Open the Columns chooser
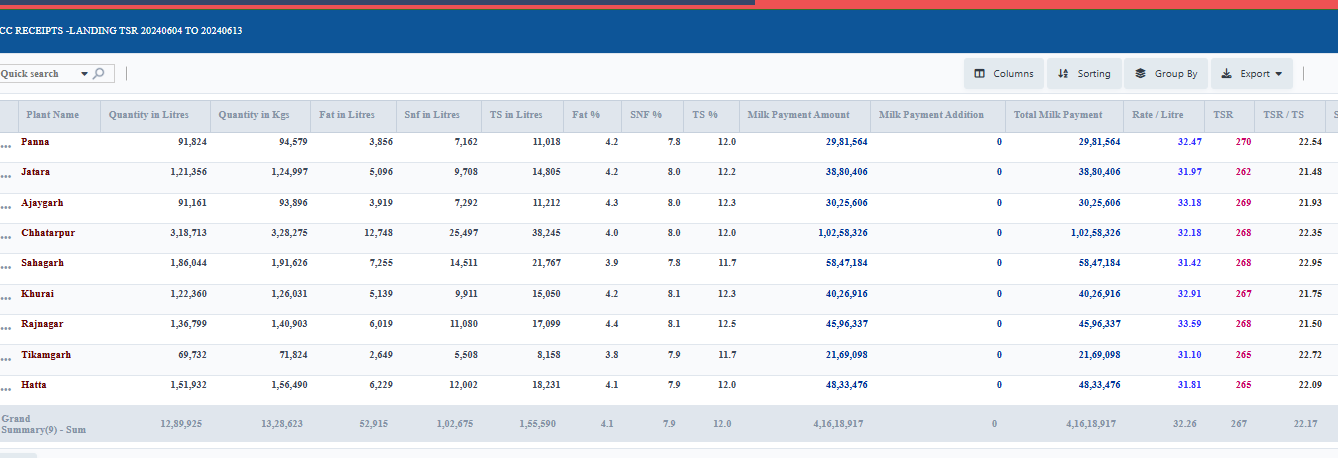Viewport: 1343px width, 458px height. pyautogui.click(x=1004, y=74)
